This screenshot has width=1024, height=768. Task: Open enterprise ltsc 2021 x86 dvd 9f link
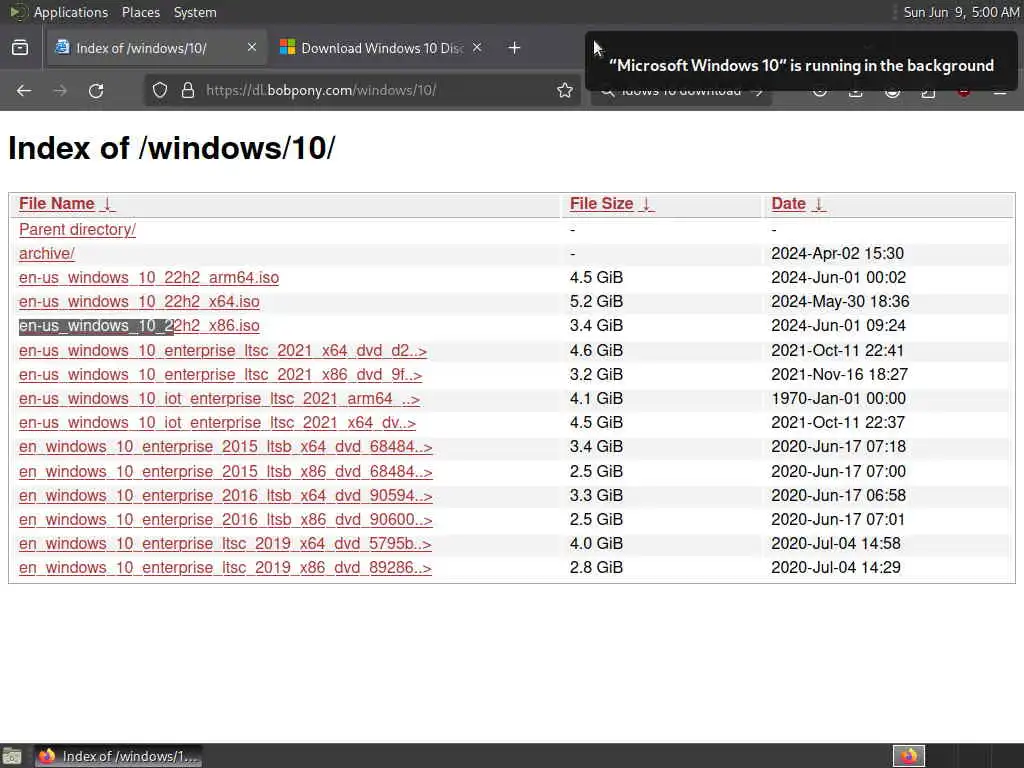pos(220,375)
